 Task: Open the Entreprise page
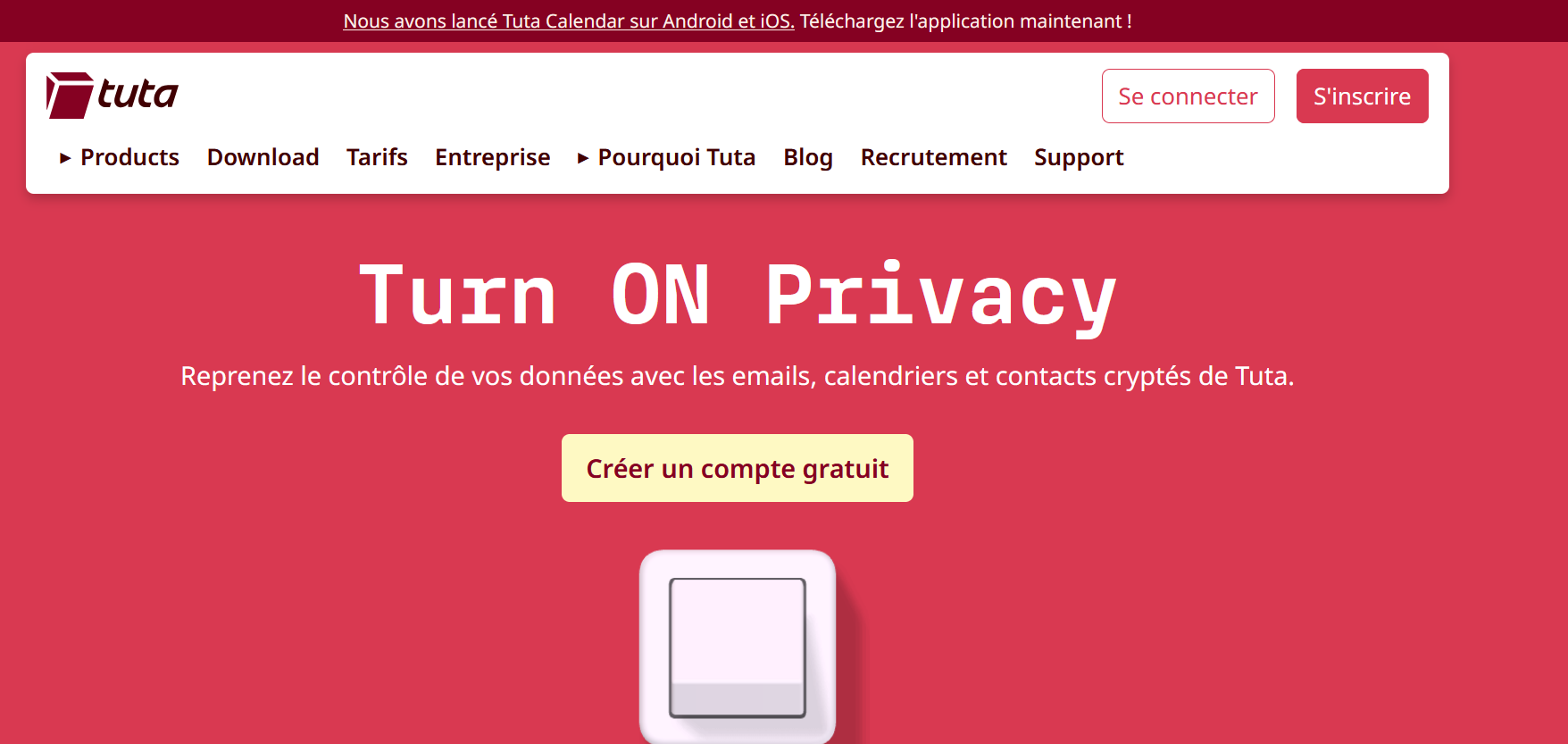pyautogui.click(x=492, y=157)
